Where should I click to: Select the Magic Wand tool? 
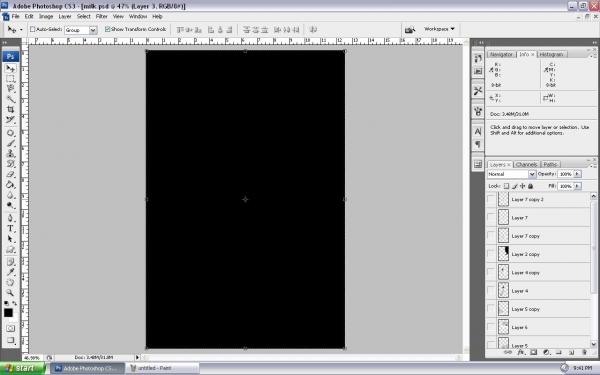tap(10, 99)
